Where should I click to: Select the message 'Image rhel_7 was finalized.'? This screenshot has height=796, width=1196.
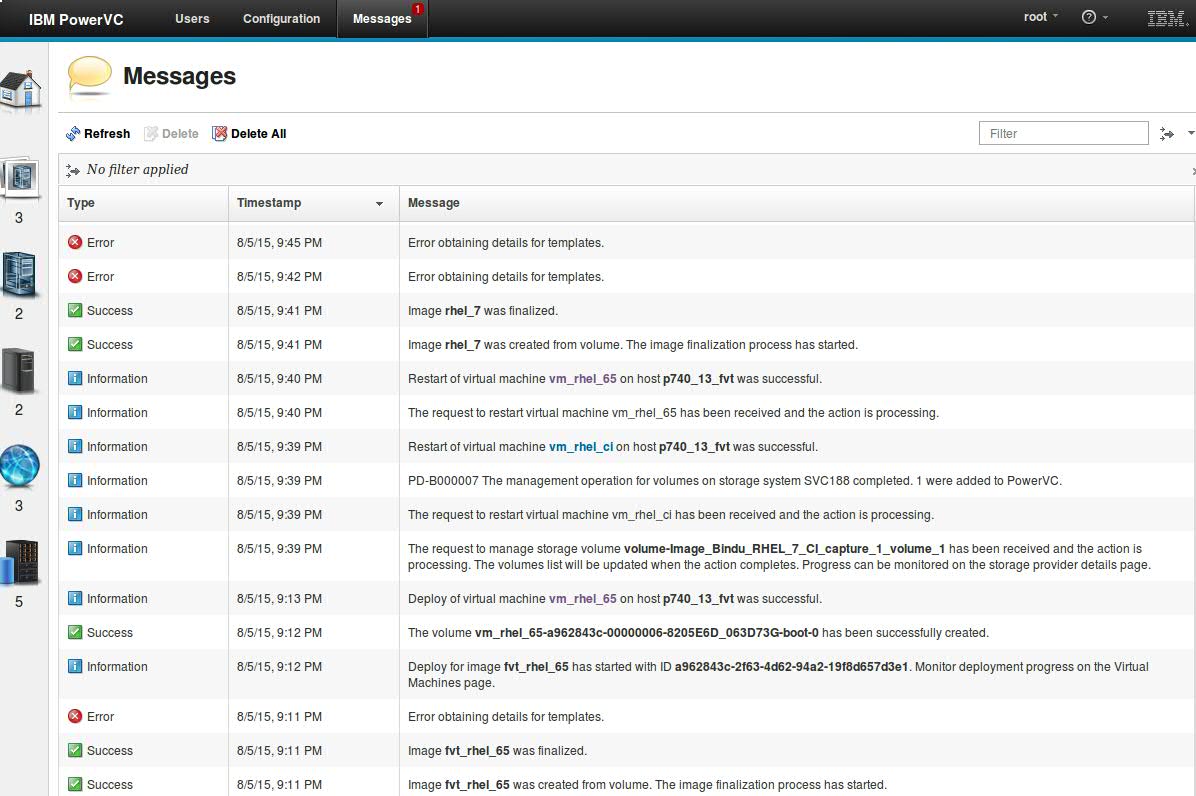click(x=483, y=311)
